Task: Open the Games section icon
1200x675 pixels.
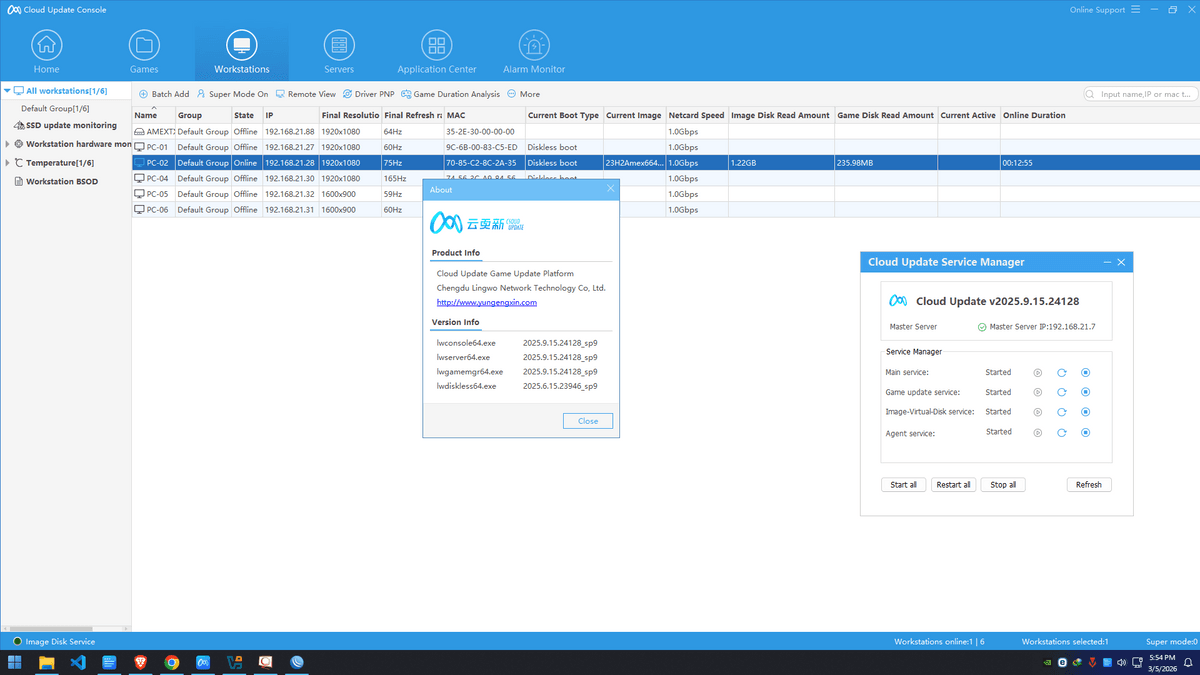Action: point(144,46)
